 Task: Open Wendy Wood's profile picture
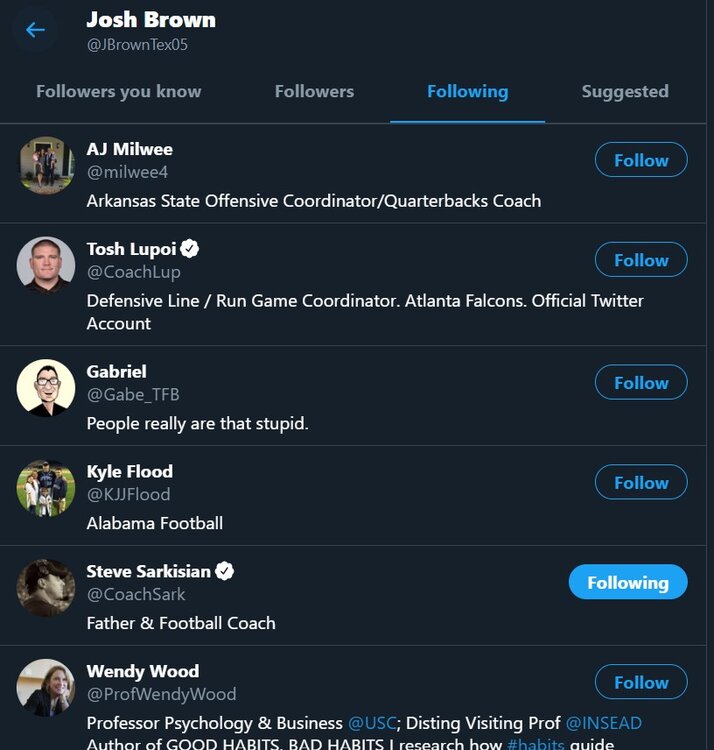pyautogui.click(x=46, y=688)
